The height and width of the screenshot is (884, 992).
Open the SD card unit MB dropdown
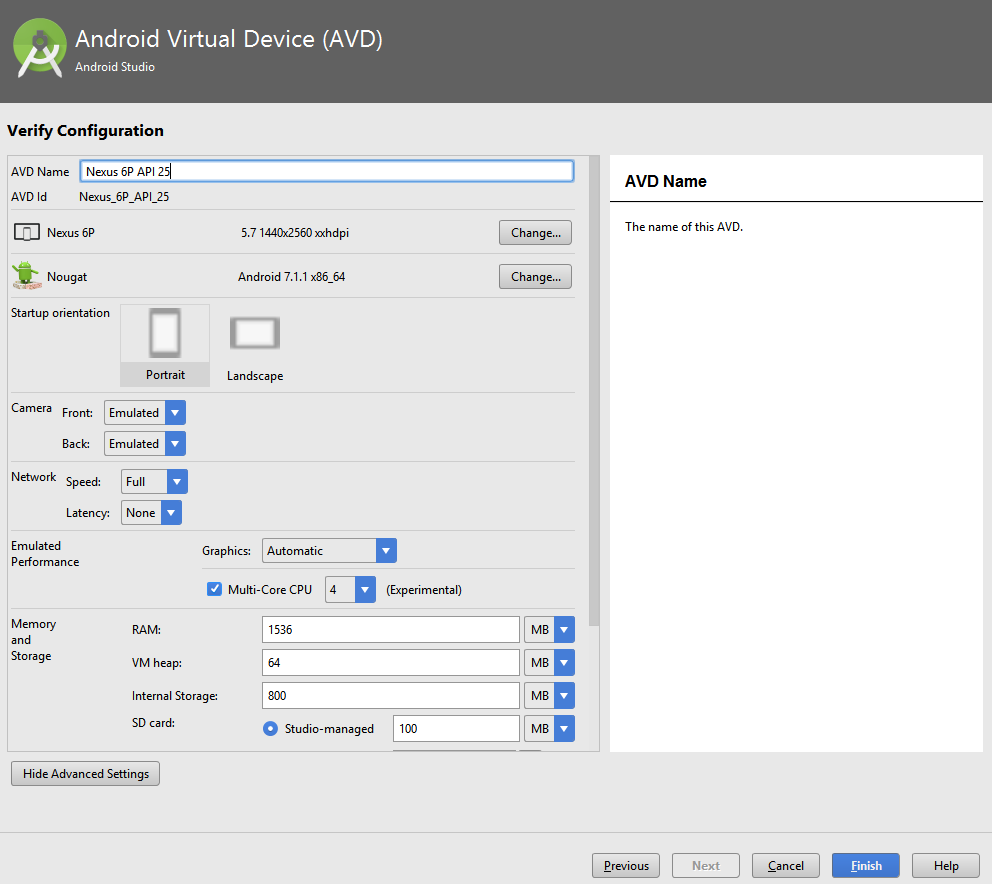pos(549,728)
